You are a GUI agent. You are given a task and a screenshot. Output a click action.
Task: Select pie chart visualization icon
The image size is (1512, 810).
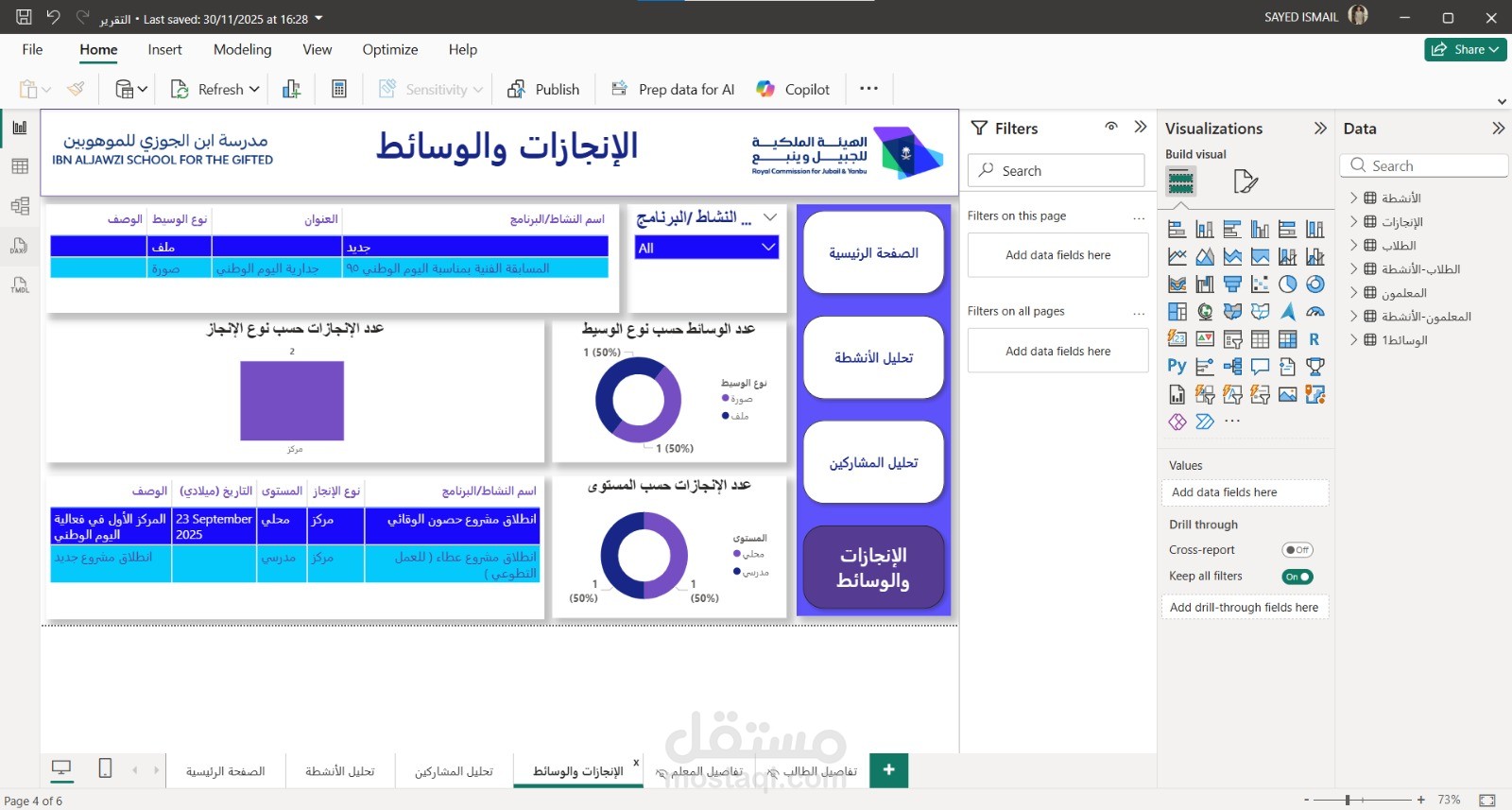[1287, 284]
